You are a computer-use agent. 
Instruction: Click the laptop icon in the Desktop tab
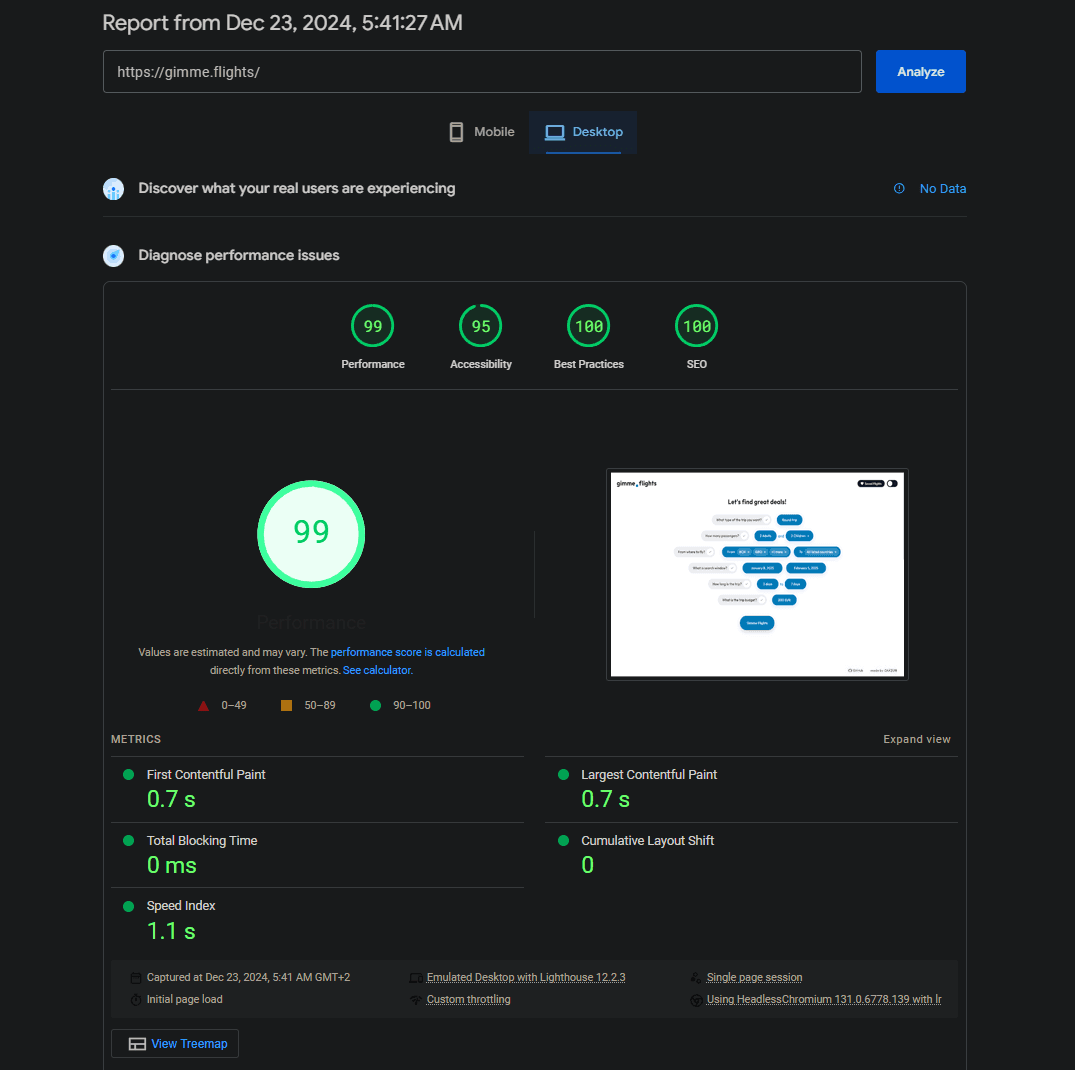pos(555,132)
